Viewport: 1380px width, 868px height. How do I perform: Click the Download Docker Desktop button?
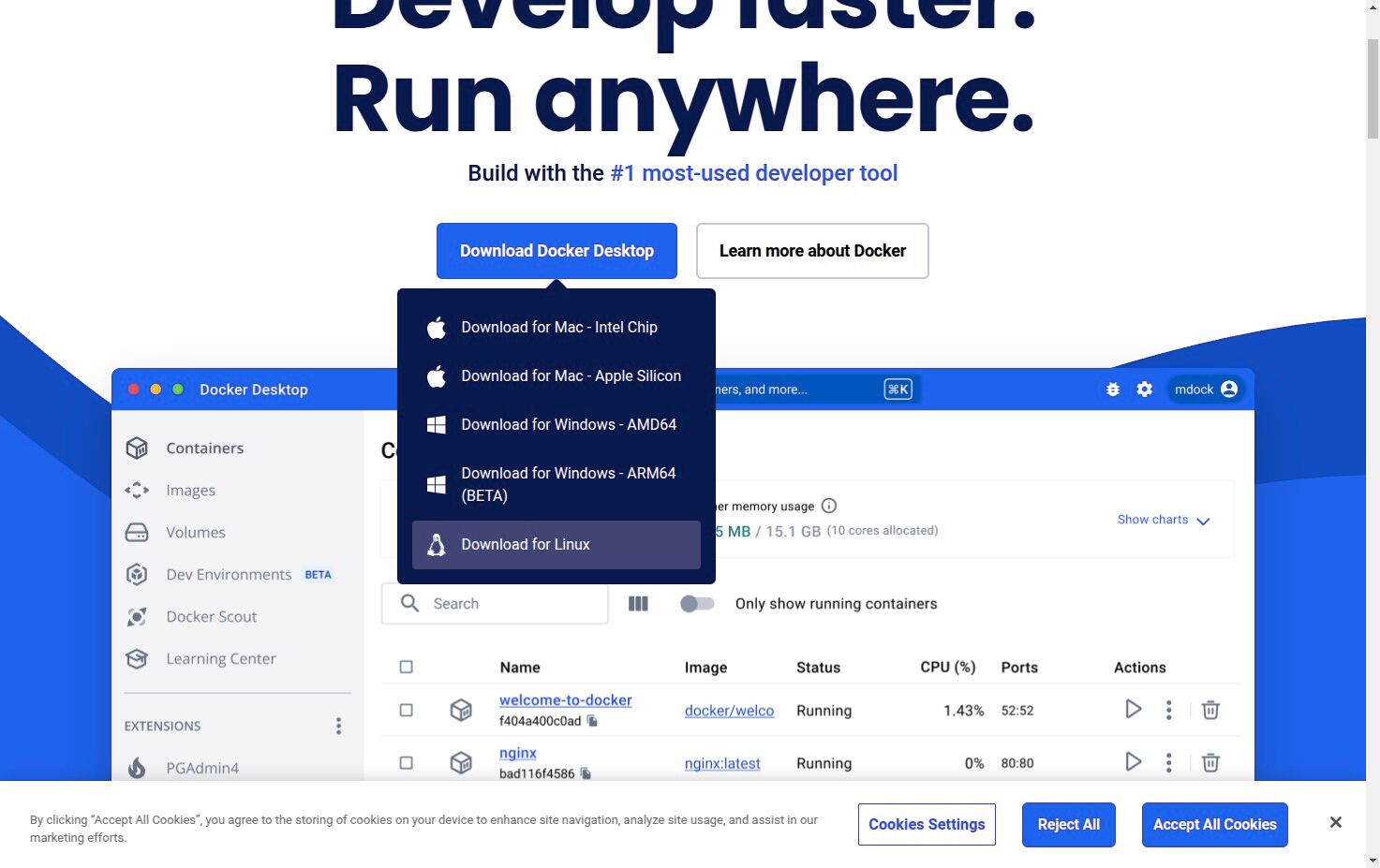[556, 251]
